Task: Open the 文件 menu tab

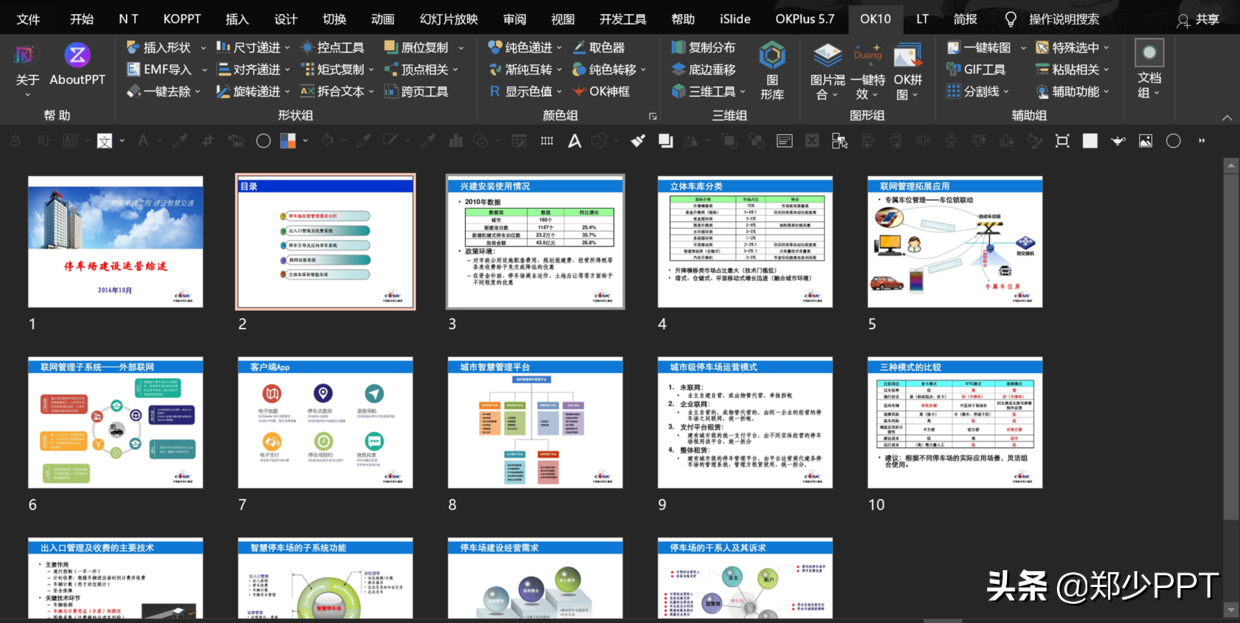Action: pos(29,19)
